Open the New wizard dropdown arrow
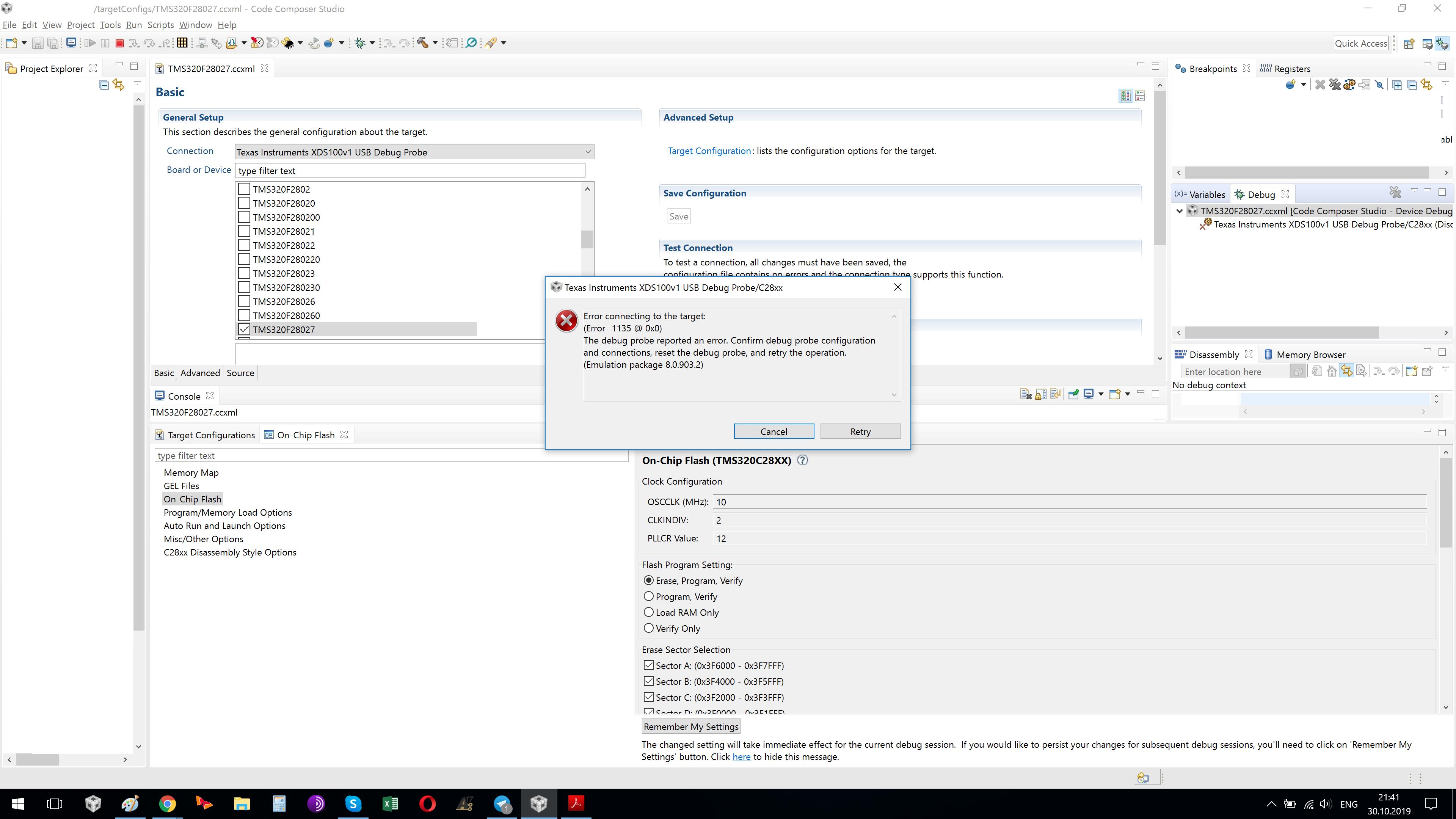 tap(24, 43)
